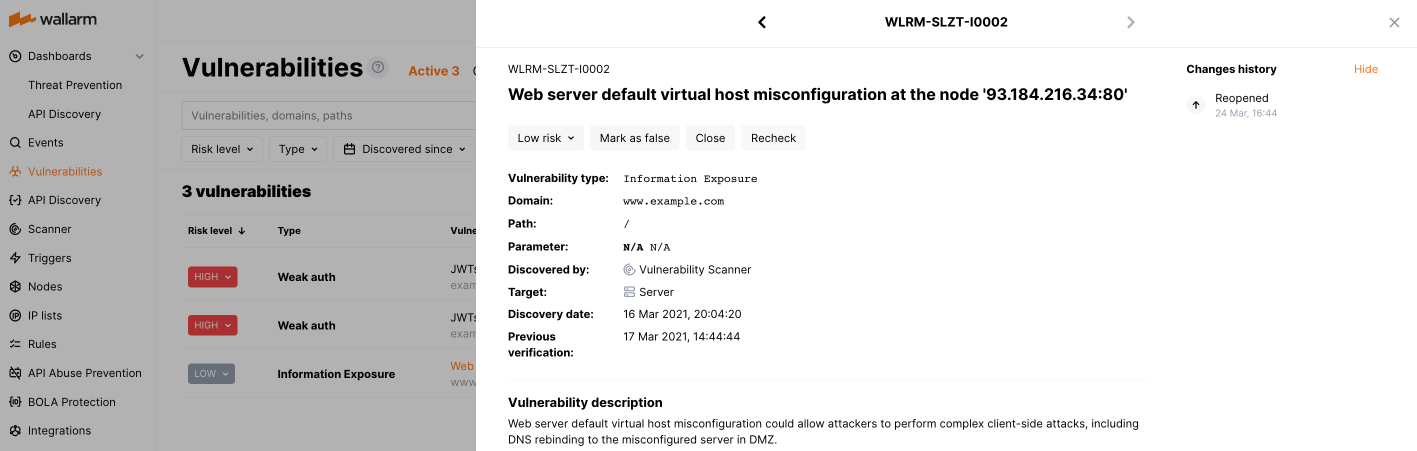Screen dimensions: 1417x451
Task: Click the Integrations icon in the sidebar
Action: (x=15, y=431)
